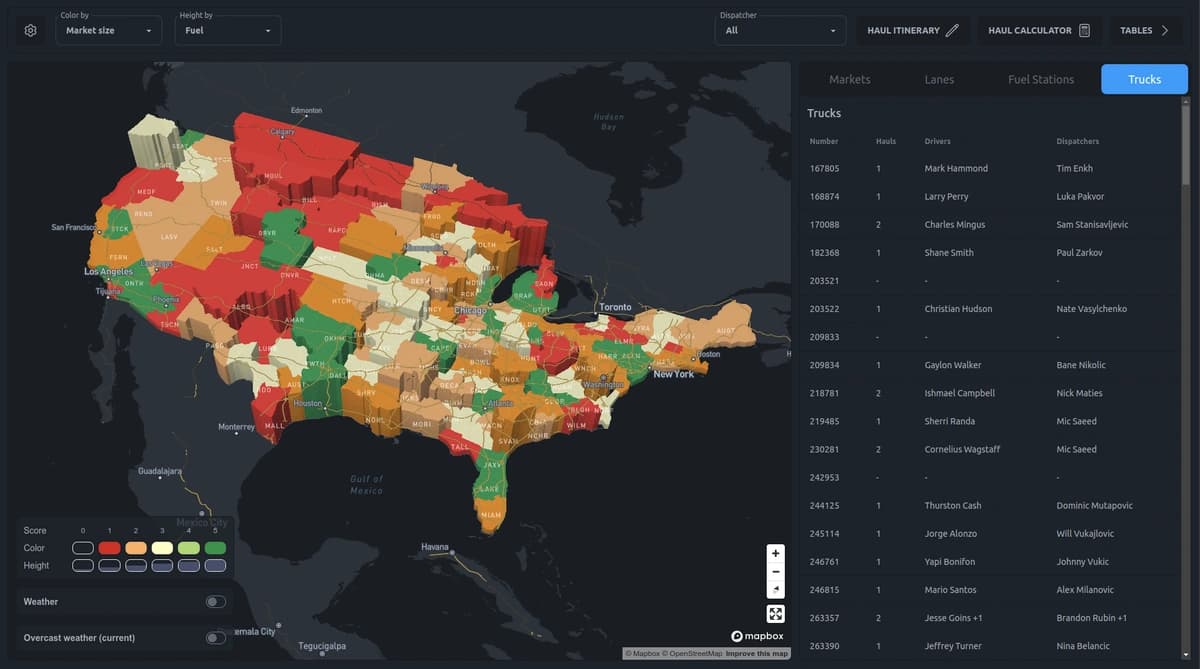
Task: Click the light green score 4 swatch
Action: click(189, 548)
